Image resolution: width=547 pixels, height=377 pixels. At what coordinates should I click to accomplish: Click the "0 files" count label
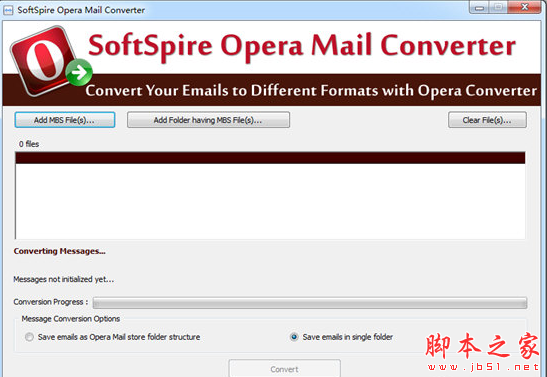(29, 144)
